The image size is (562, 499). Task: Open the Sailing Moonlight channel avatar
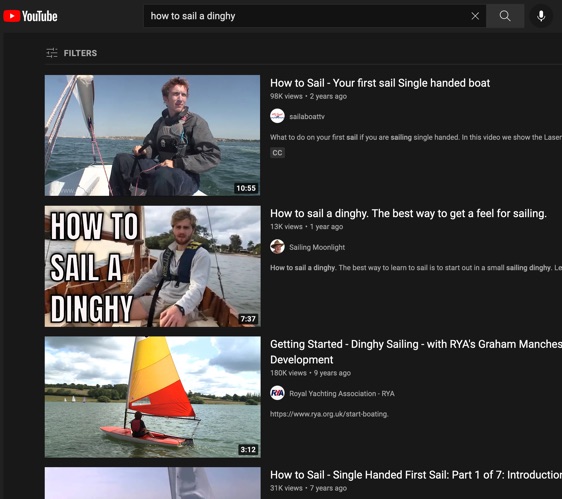click(x=277, y=247)
